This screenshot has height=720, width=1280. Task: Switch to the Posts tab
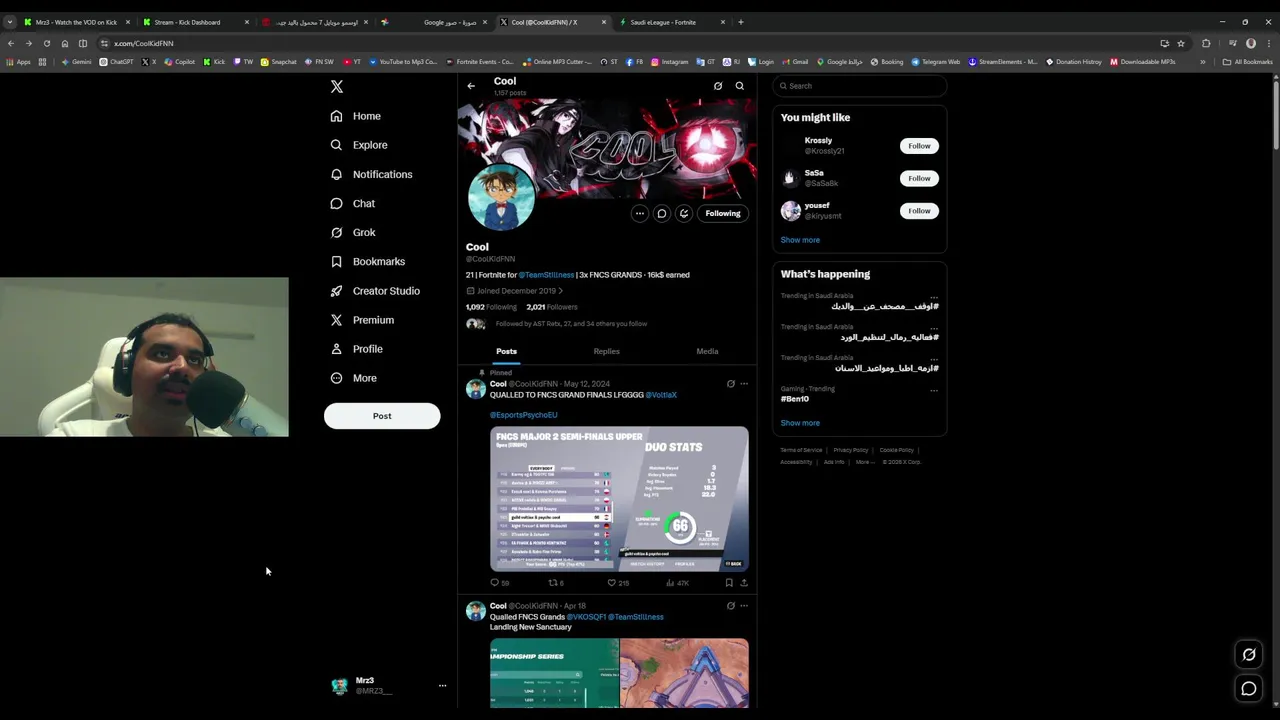coord(507,352)
